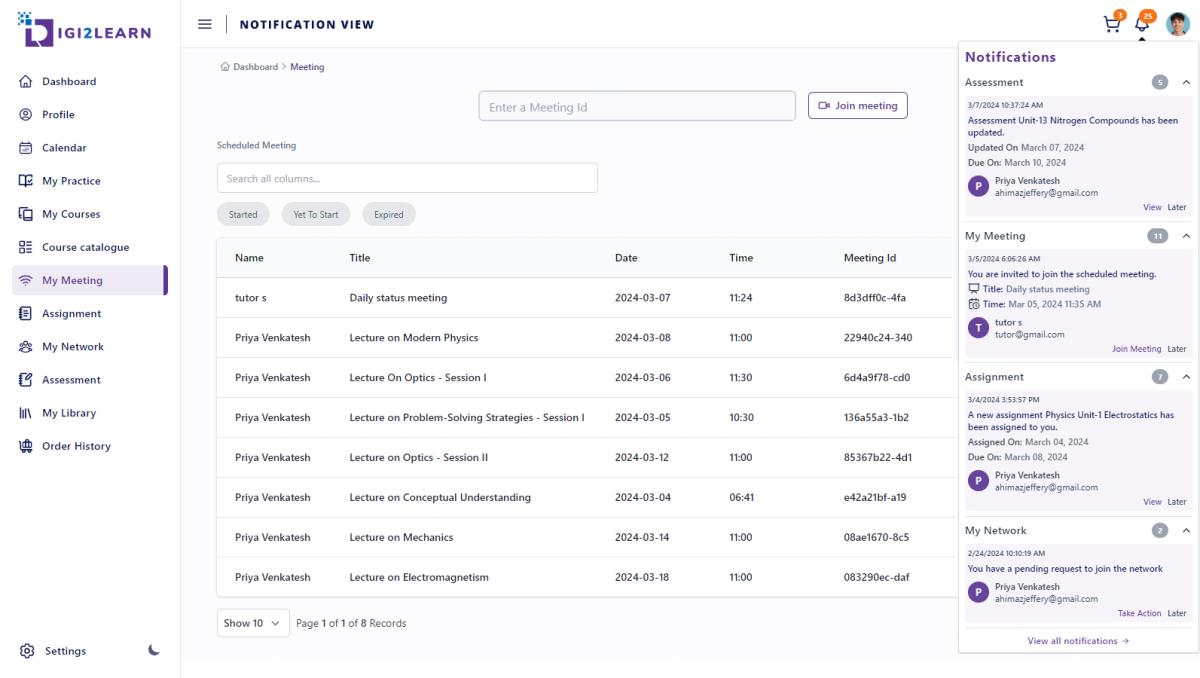Screen dimensions: 1200x678
Task: Click the Join meeting button
Action: tap(857, 106)
